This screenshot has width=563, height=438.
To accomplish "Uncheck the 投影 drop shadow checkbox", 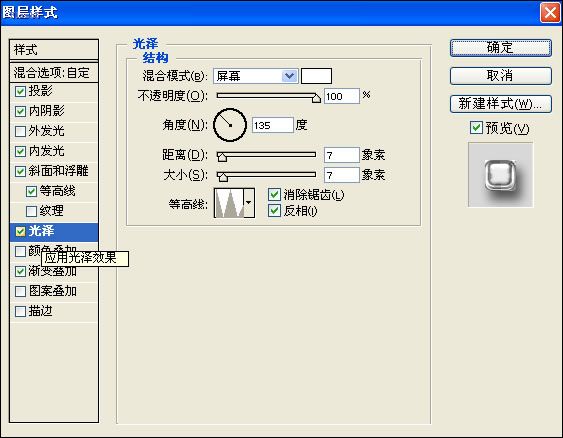I will [20, 91].
